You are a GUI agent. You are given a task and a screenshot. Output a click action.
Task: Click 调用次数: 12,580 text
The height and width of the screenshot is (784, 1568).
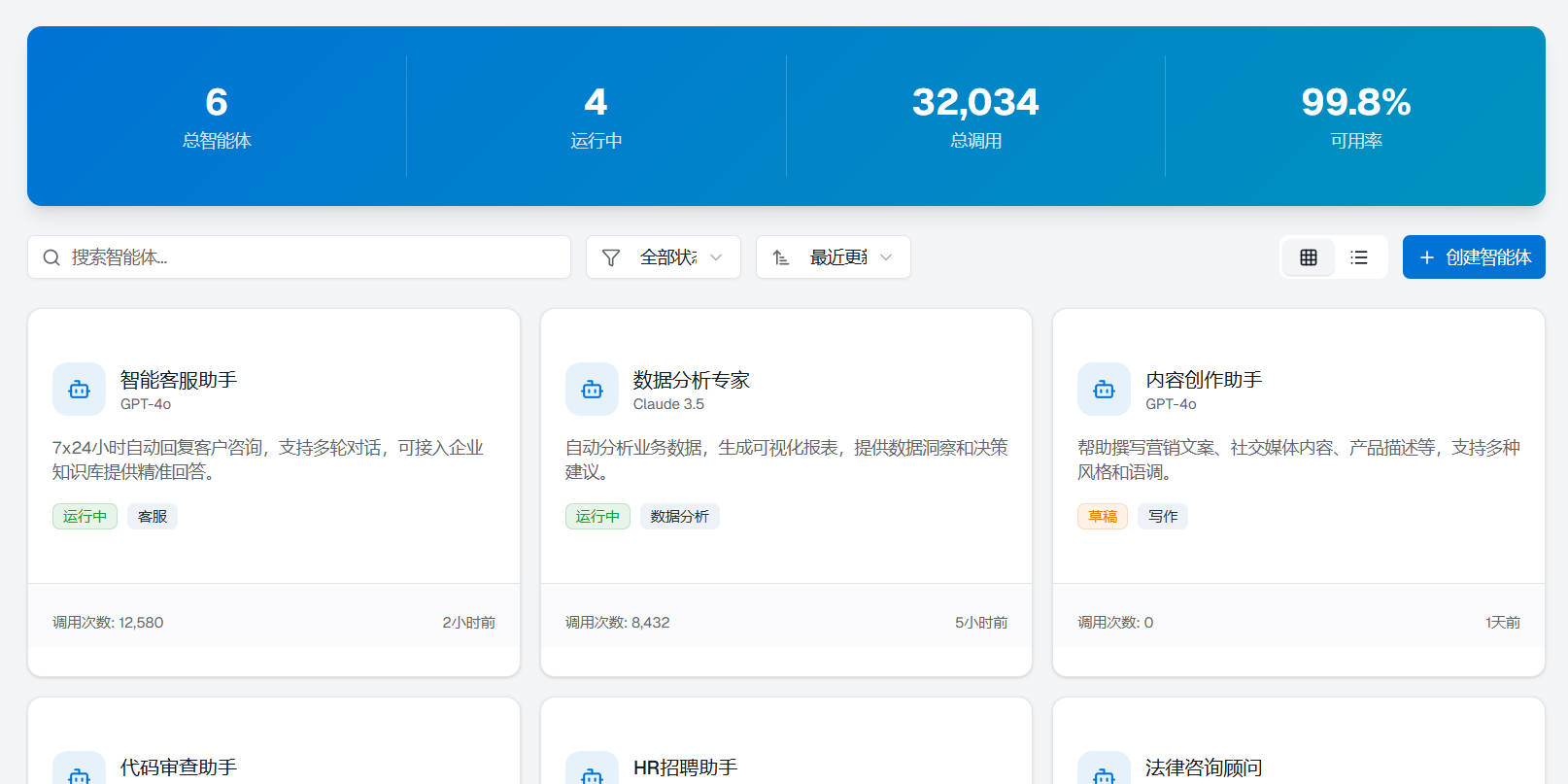(108, 623)
